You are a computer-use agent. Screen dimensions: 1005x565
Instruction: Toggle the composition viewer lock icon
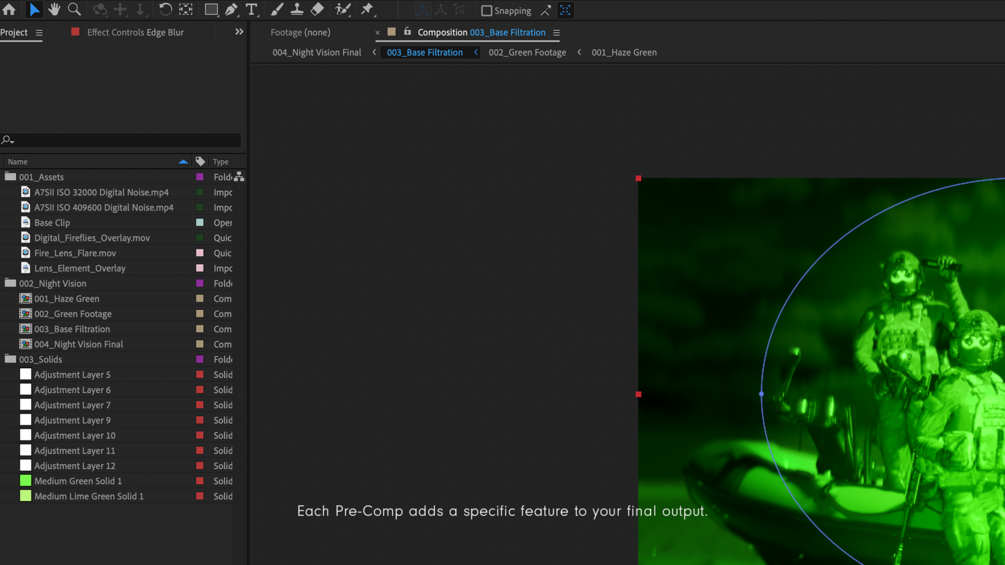click(407, 31)
